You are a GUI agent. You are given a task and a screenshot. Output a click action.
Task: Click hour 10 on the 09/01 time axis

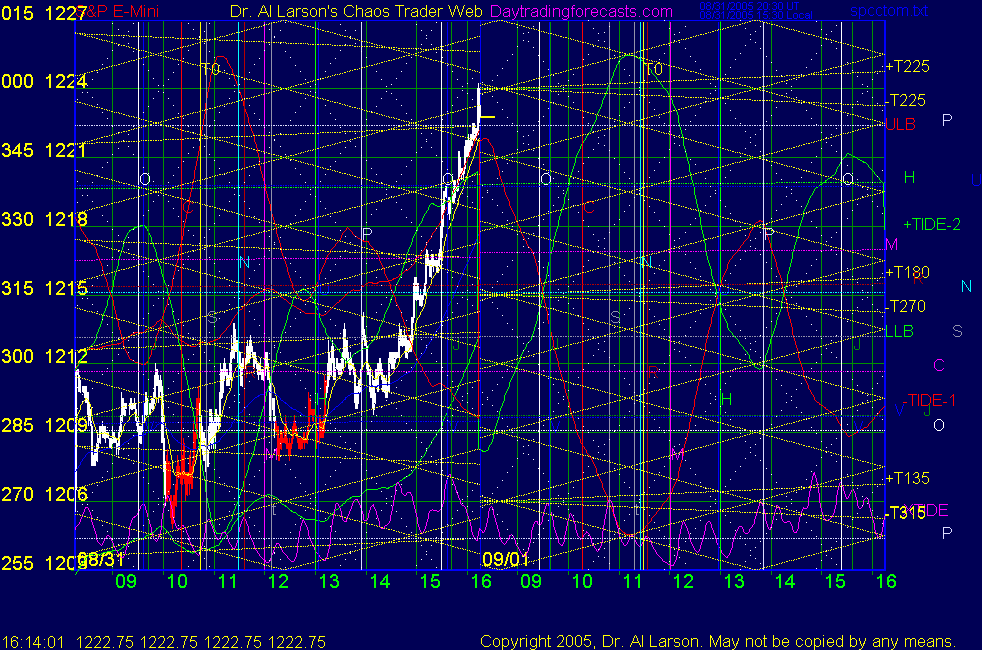[582, 581]
